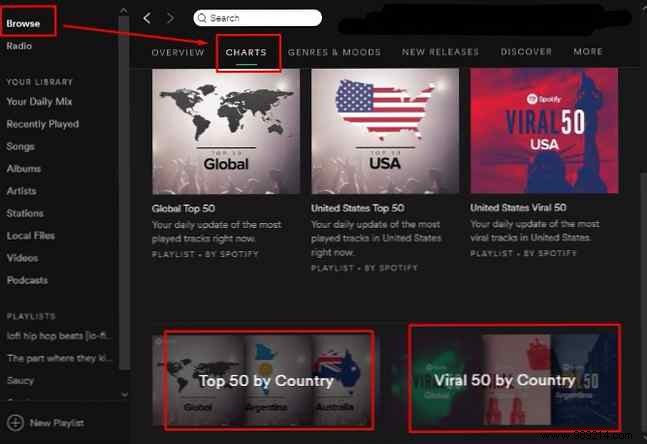The image size is (647, 444).
Task: Go to Albums in library
Action: coord(24,168)
